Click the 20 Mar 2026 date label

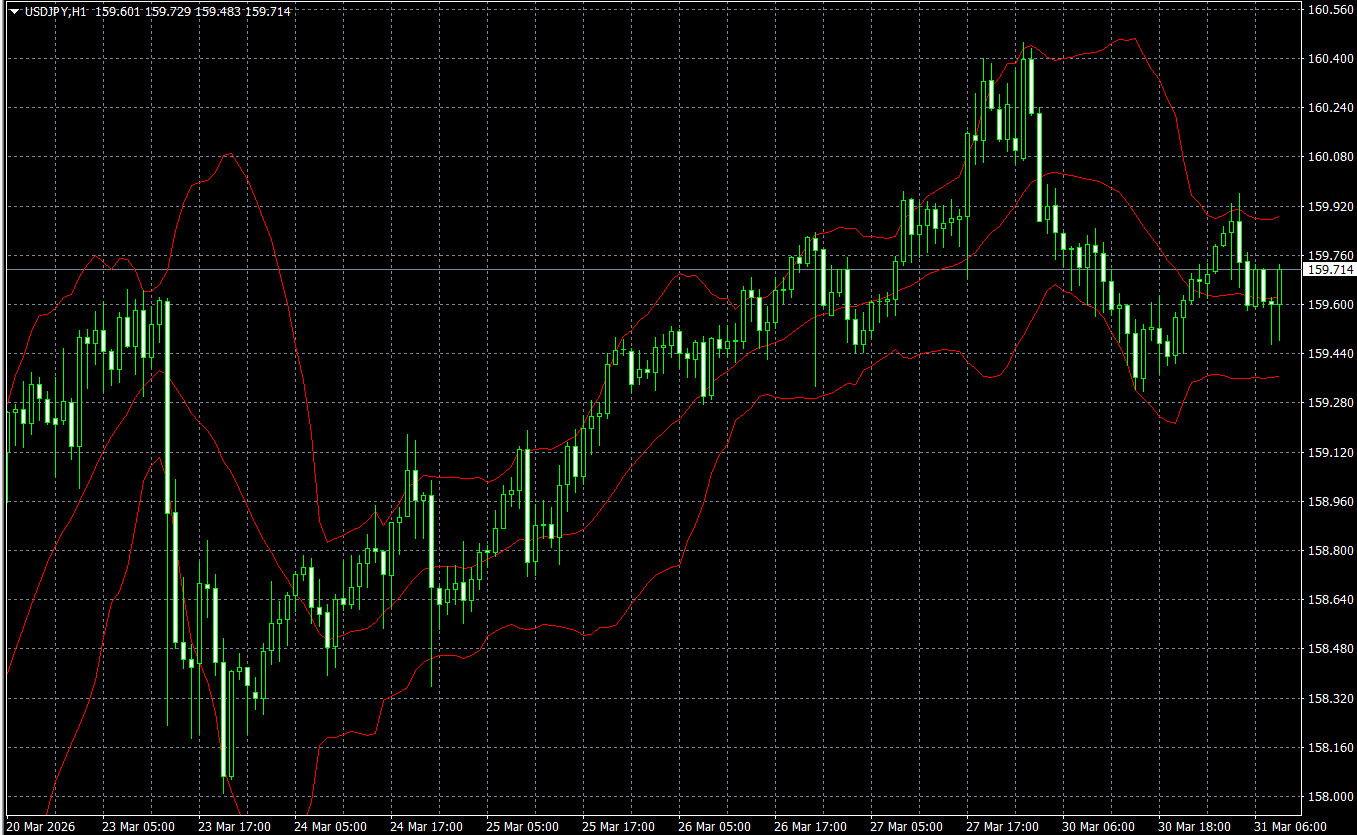coord(40,827)
